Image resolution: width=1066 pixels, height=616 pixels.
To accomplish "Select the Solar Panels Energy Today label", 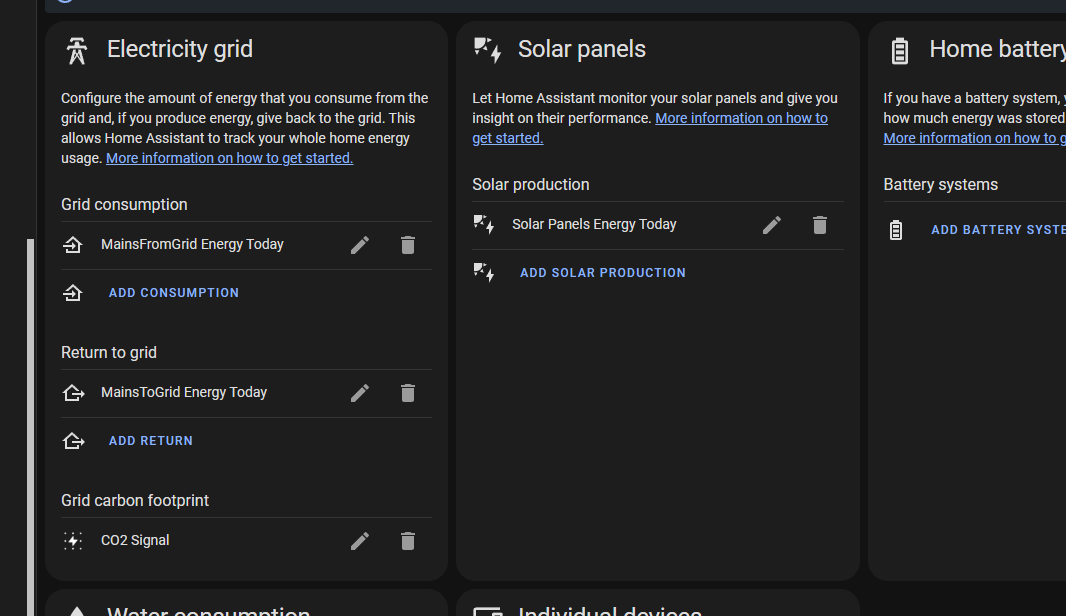I will click(x=594, y=225).
